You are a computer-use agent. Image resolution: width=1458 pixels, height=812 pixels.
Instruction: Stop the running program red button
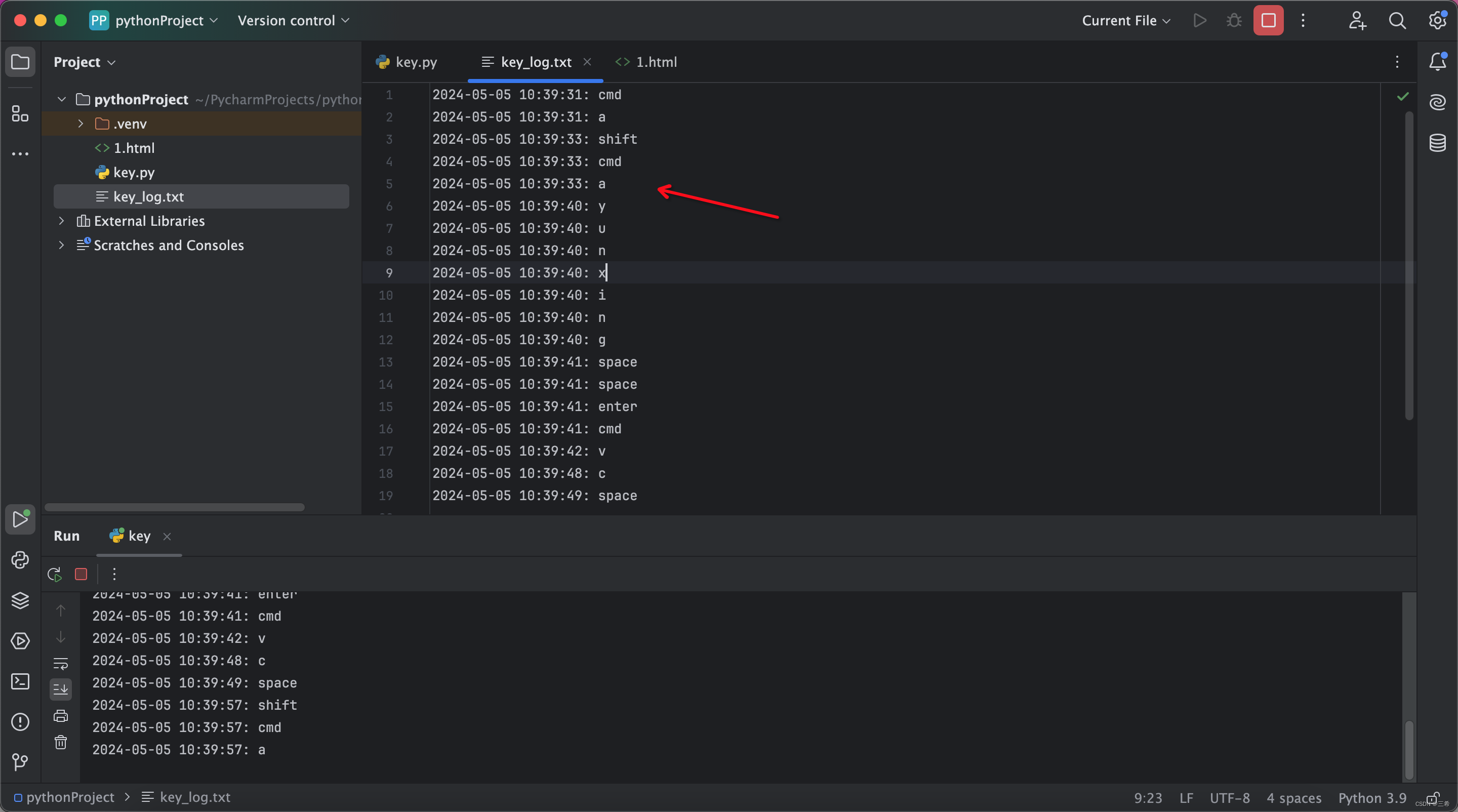click(1268, 21)
